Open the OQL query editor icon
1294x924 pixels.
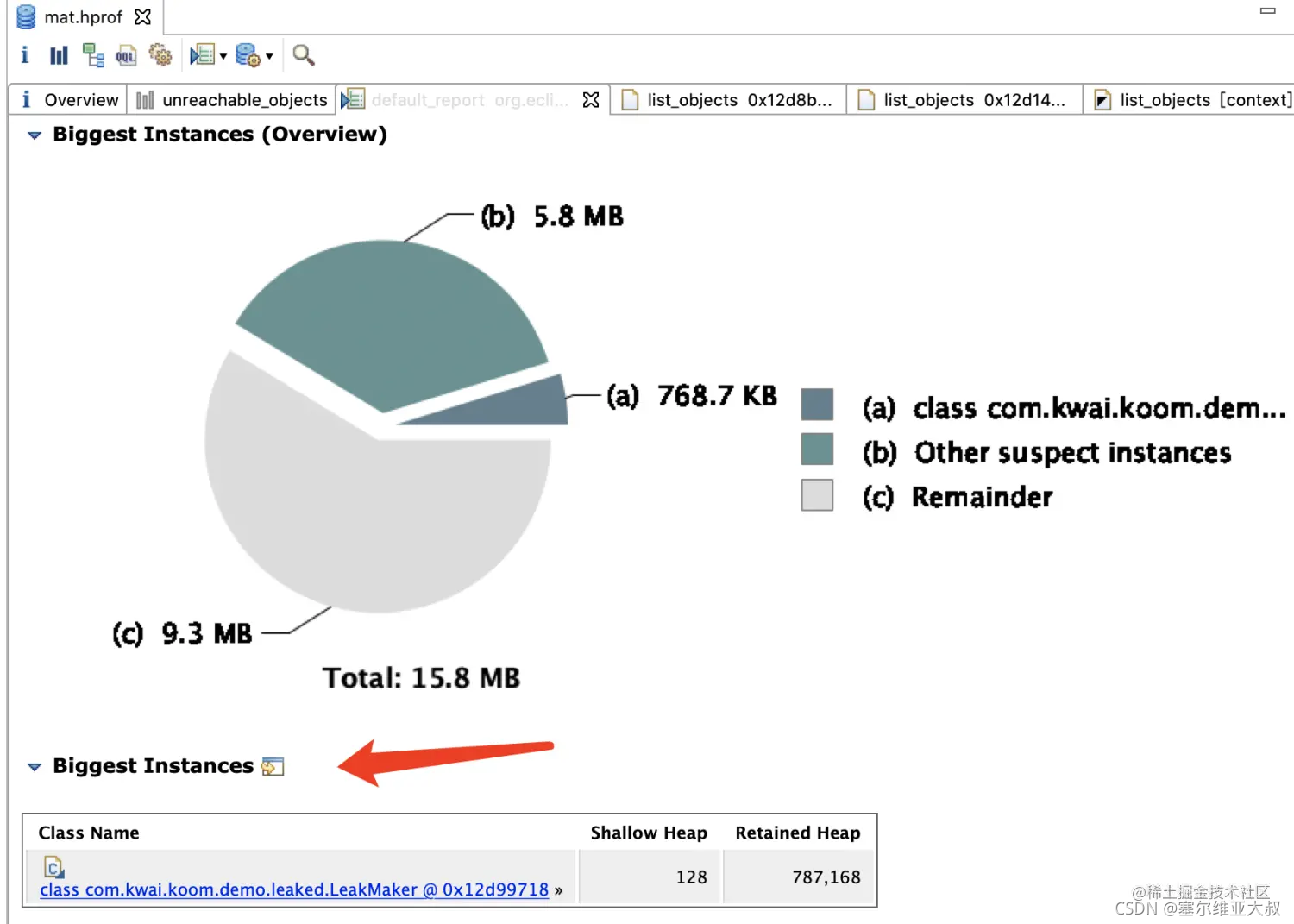click(126, 56)
